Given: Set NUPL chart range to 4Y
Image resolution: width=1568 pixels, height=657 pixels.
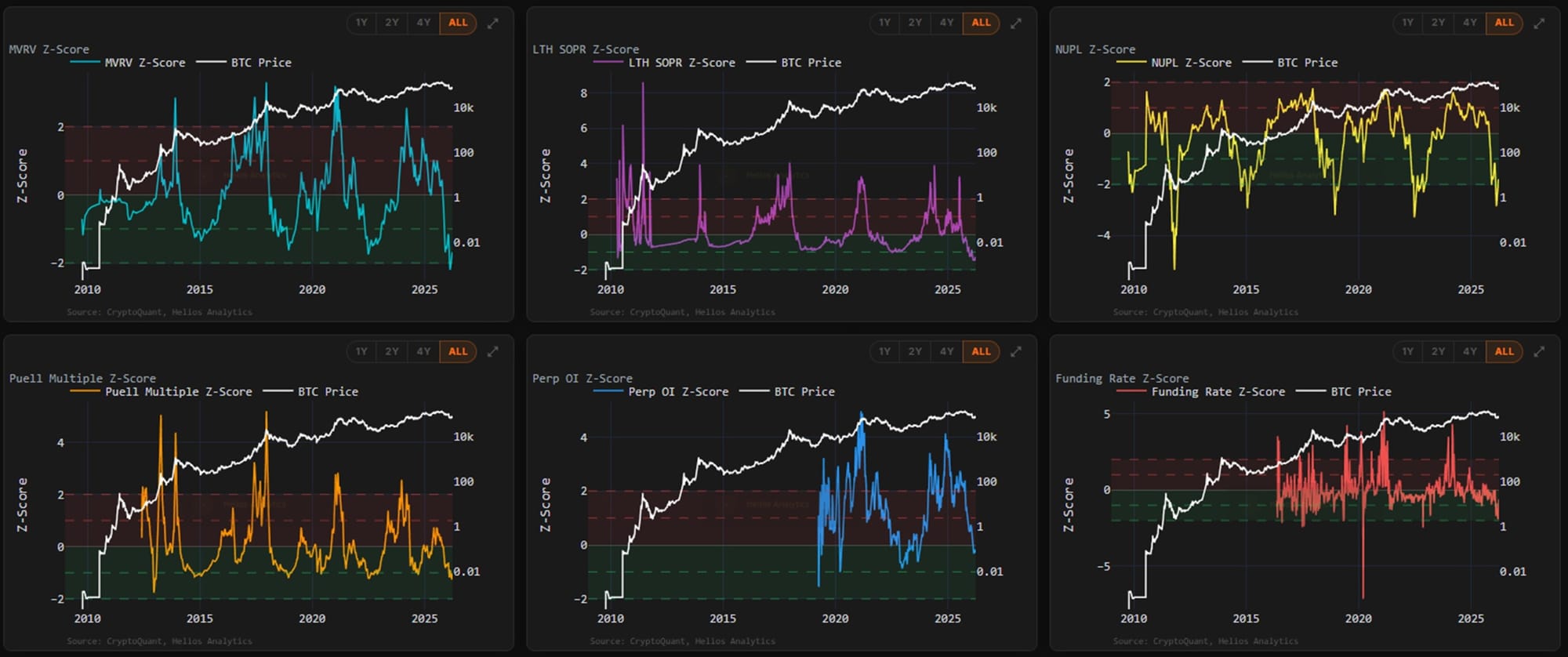Looking at the screenshot, I should pyautogui.click(x=1469, y=23).
